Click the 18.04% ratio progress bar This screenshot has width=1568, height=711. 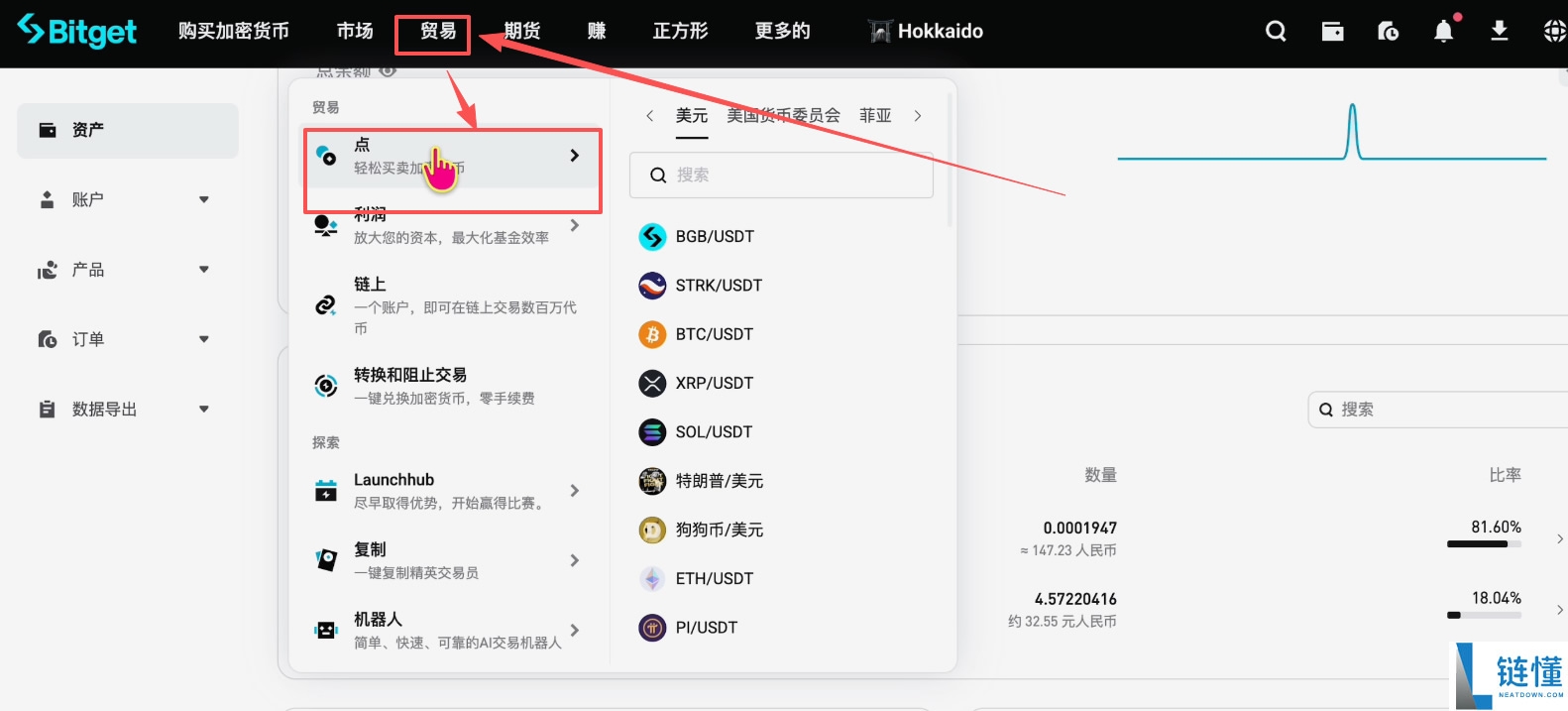coord(1484,615)
